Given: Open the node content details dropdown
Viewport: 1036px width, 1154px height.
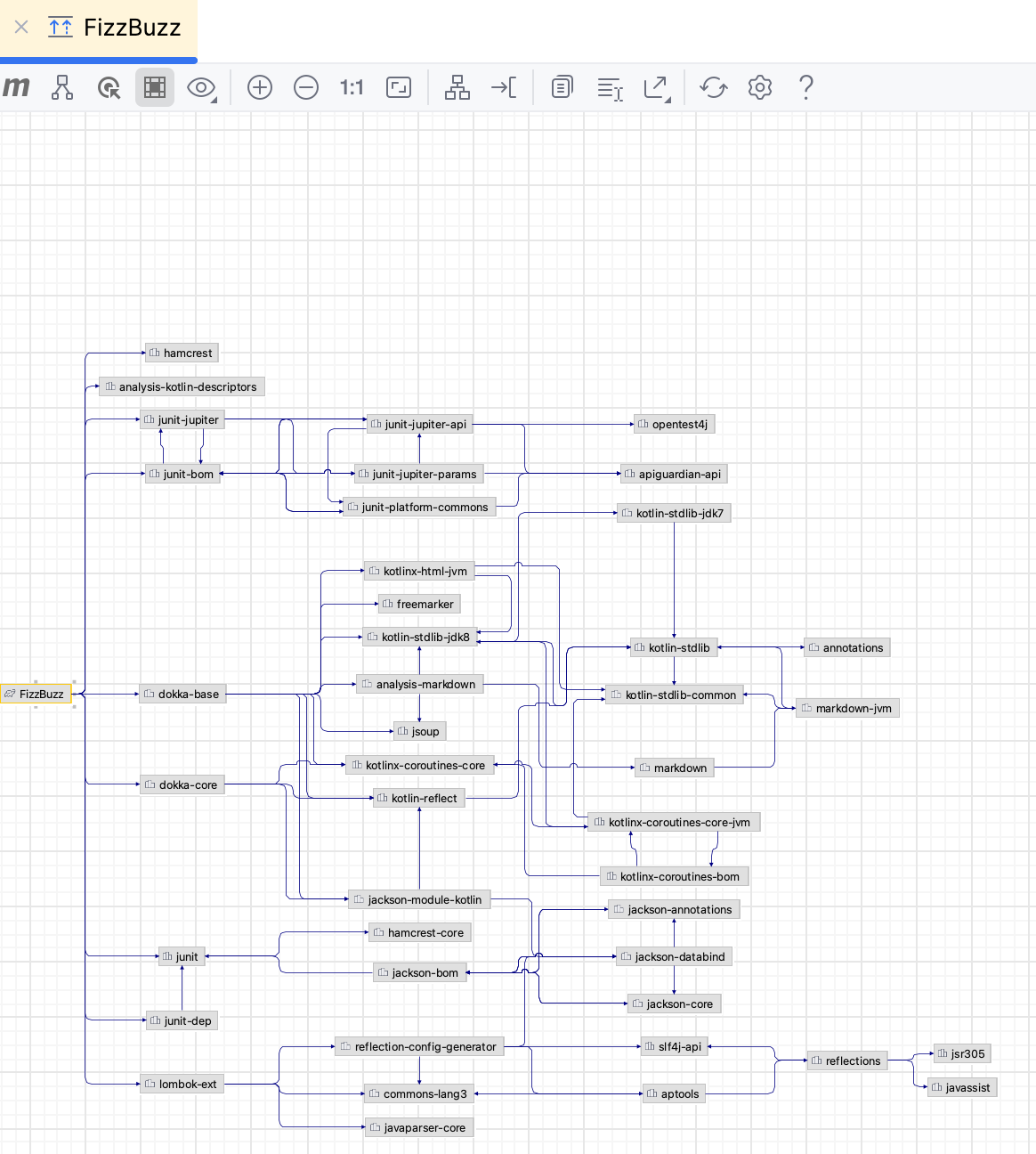Looking at the screenshot, I should (610, 87).
